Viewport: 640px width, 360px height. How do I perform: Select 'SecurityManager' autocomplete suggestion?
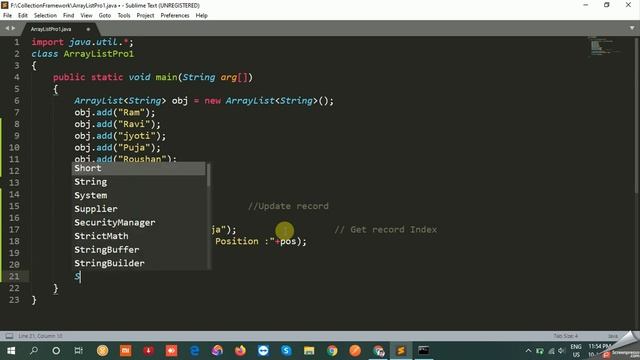pos(139,222)
